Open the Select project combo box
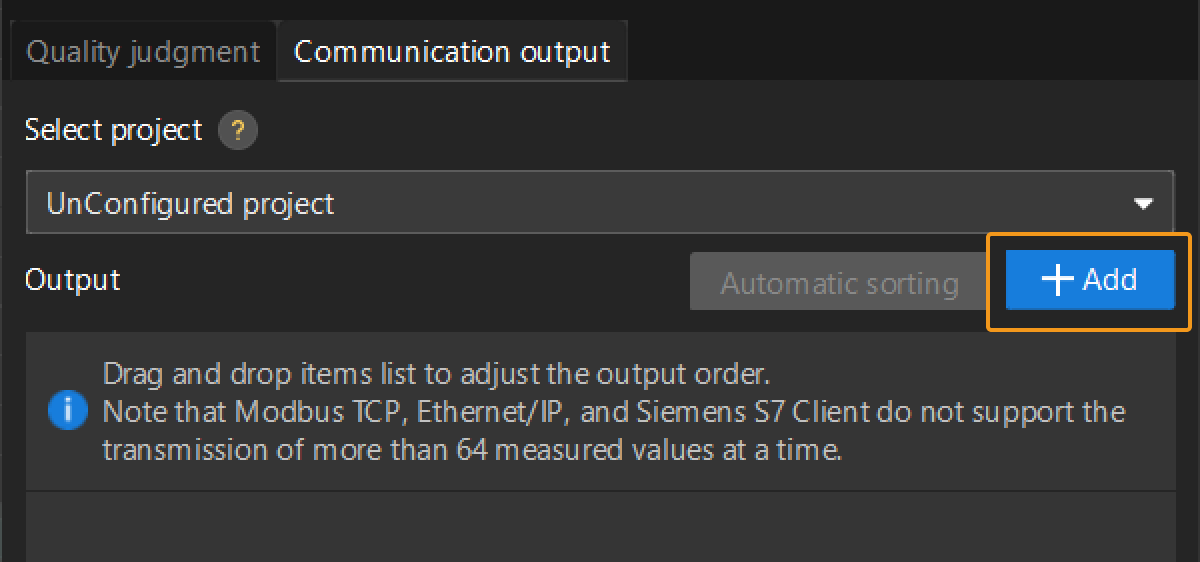Viewport: 1200px width, 562px height. pyautogui.click(x=599, y=203)
